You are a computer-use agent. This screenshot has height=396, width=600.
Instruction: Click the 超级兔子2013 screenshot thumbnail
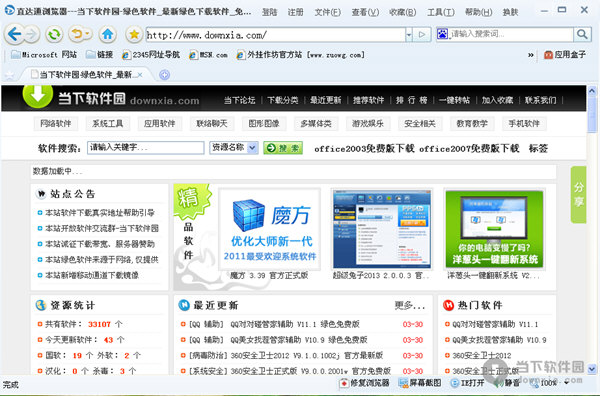point(382,229)
